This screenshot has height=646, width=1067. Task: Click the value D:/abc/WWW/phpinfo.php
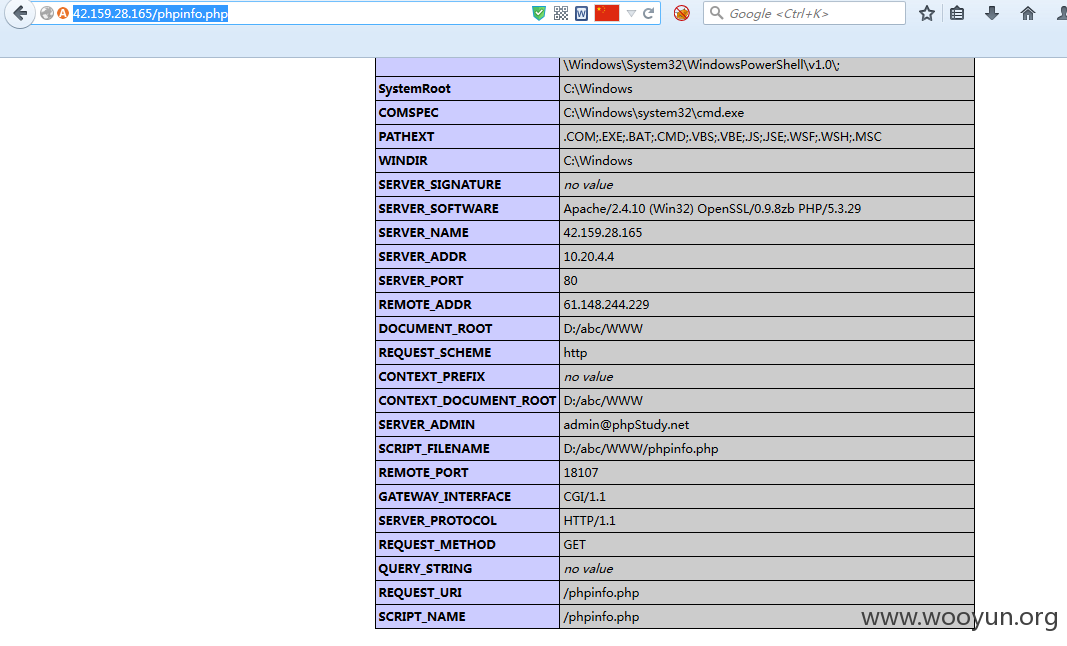tap(641, 449)
